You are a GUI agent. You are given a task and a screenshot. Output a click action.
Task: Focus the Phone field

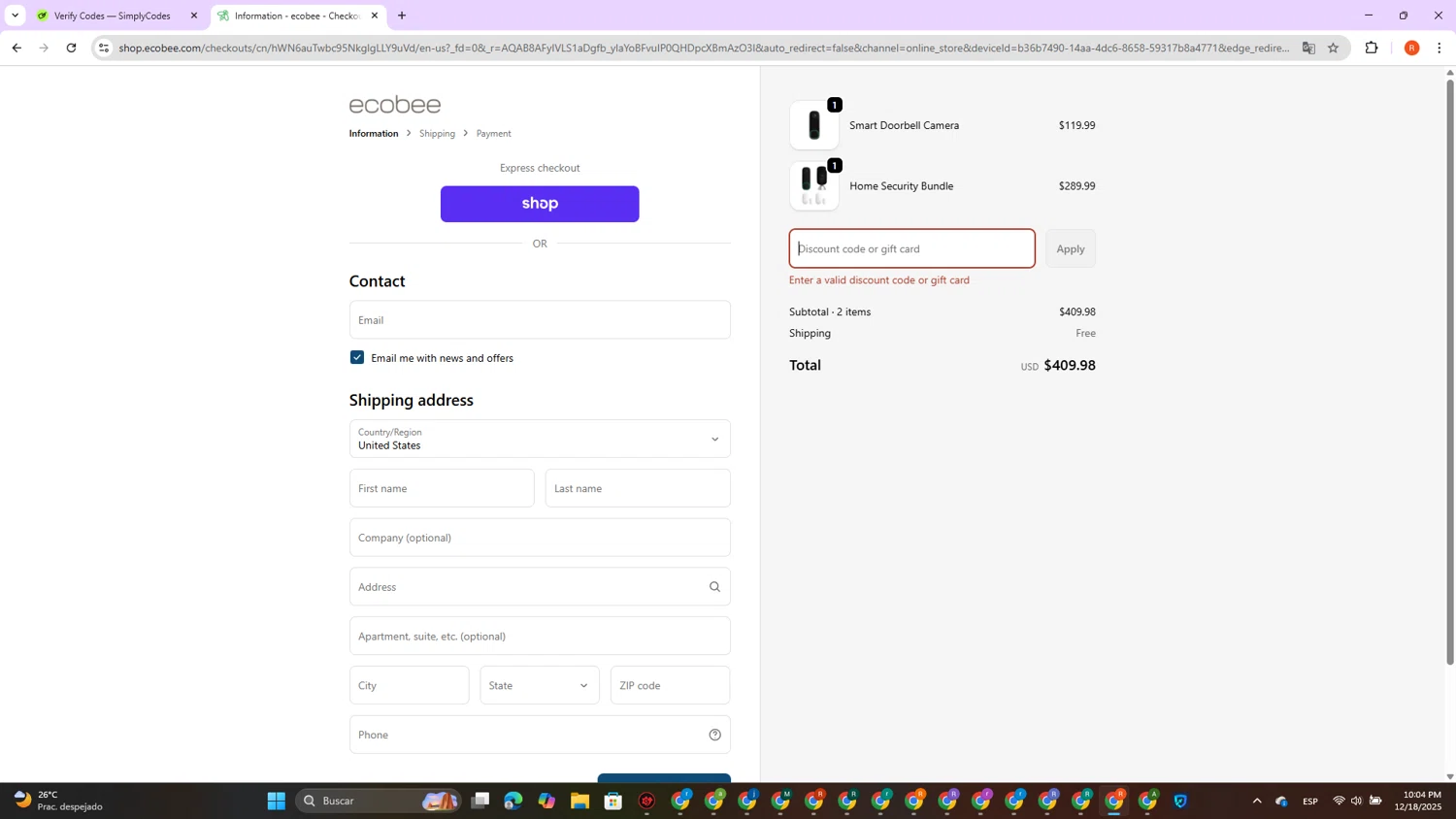pyautogui.click(x=540, y=735)
